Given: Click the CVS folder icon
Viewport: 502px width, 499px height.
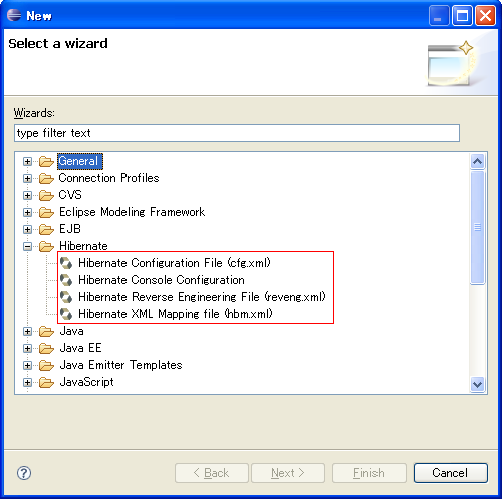Looking at the screenshot, I should coord(46,195).
